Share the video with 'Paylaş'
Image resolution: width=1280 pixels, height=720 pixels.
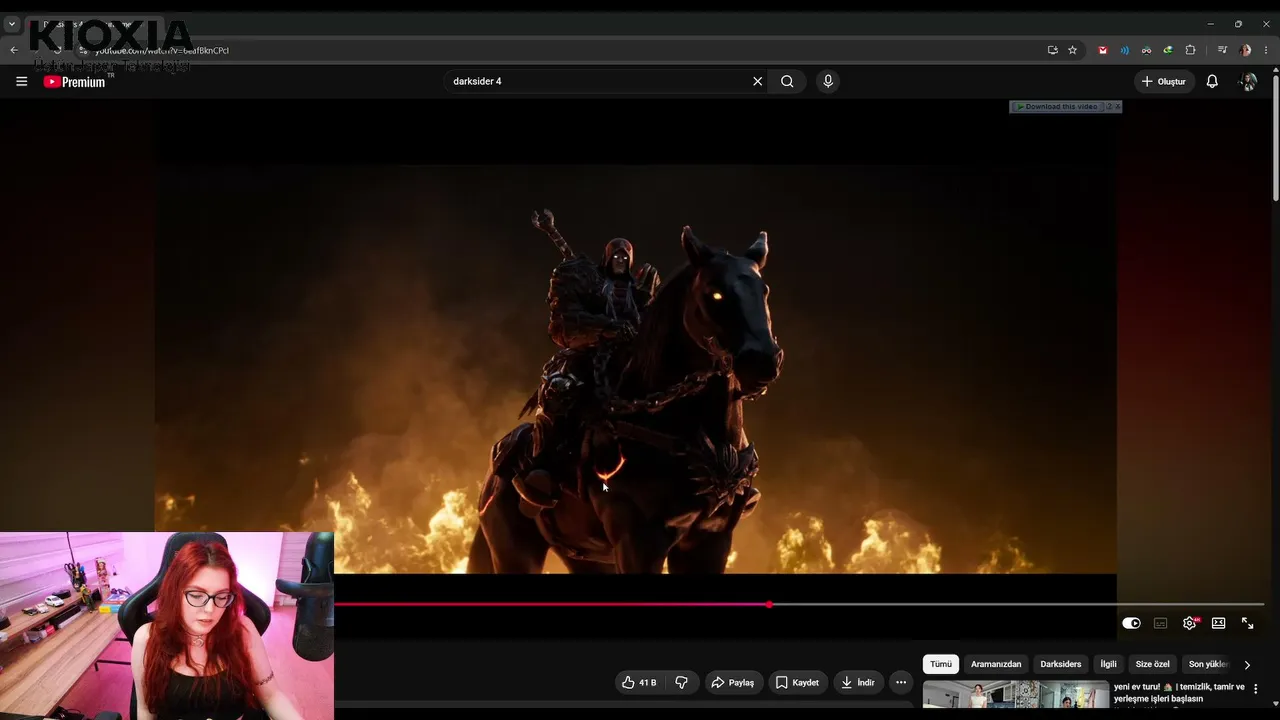click(x=733, y=682)
